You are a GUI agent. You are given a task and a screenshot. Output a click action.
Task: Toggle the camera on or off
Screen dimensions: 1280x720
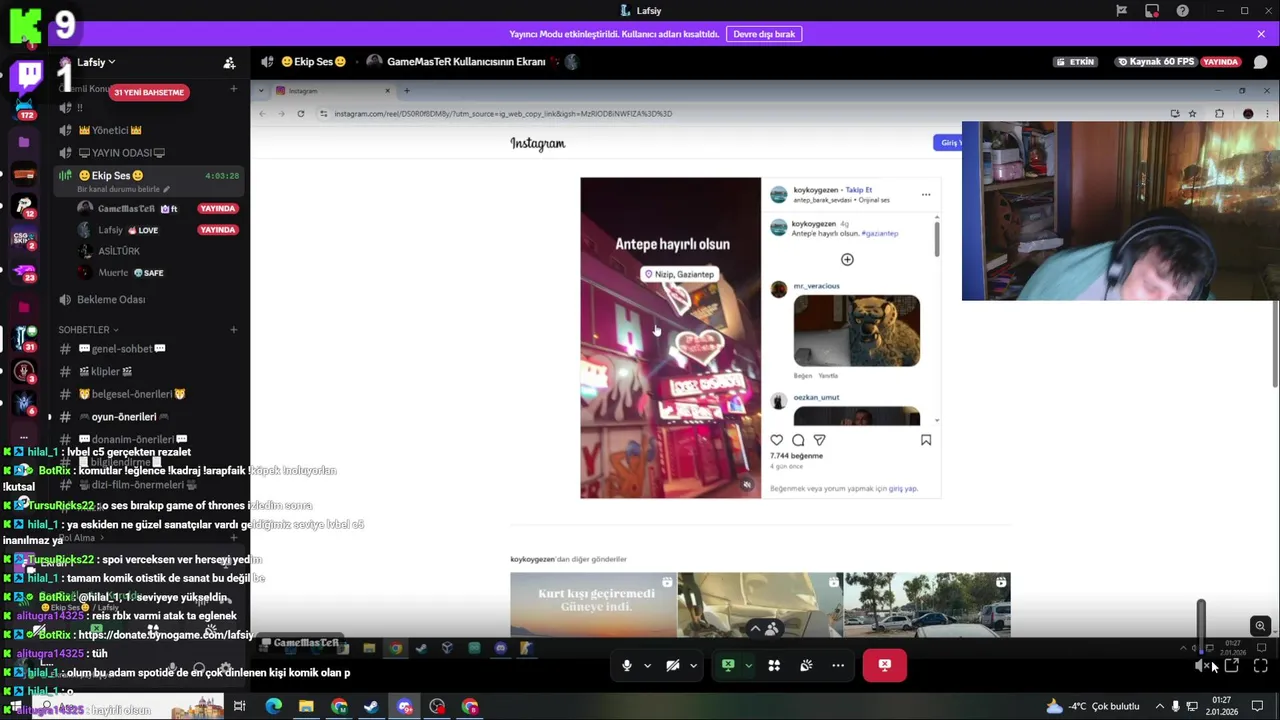[673, 666]
